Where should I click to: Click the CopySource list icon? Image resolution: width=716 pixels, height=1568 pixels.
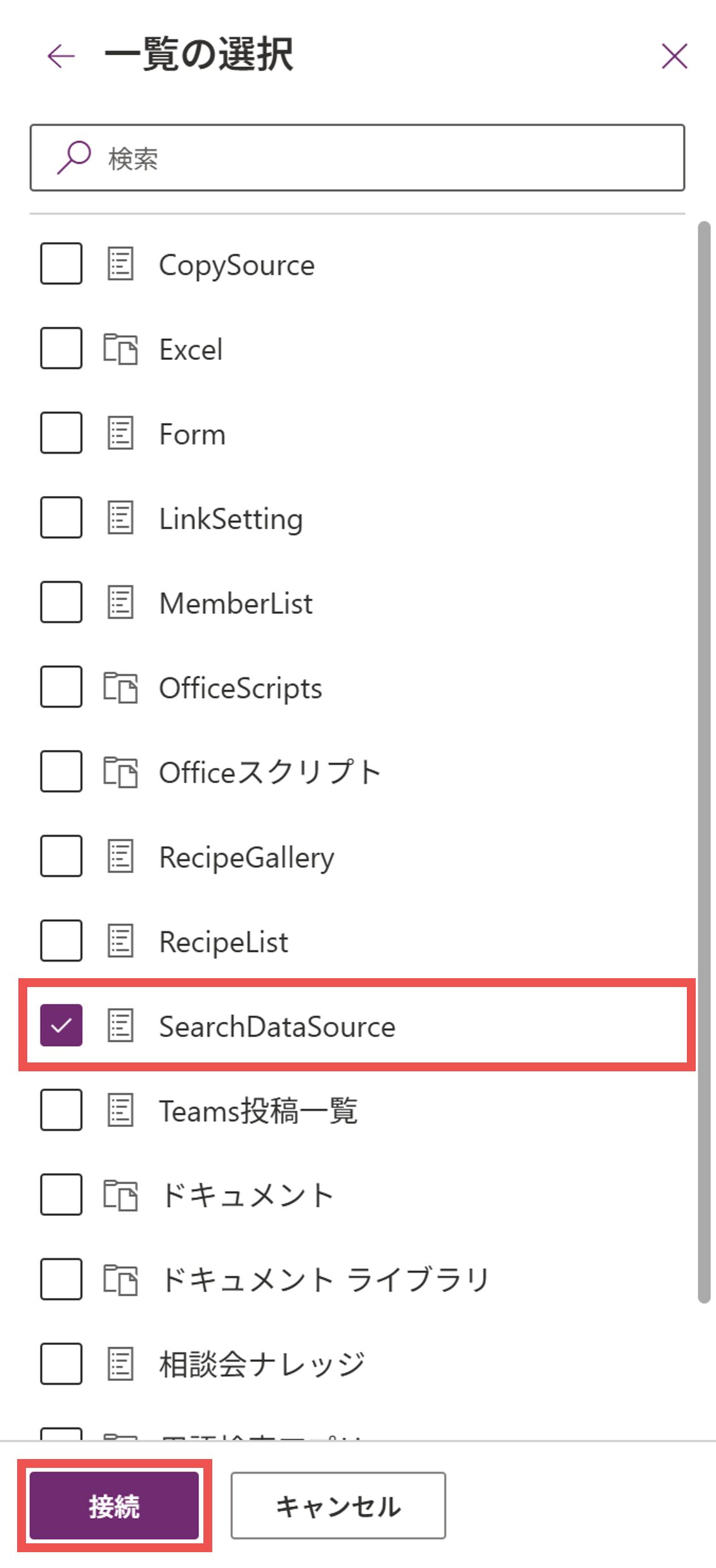[120, 264]
